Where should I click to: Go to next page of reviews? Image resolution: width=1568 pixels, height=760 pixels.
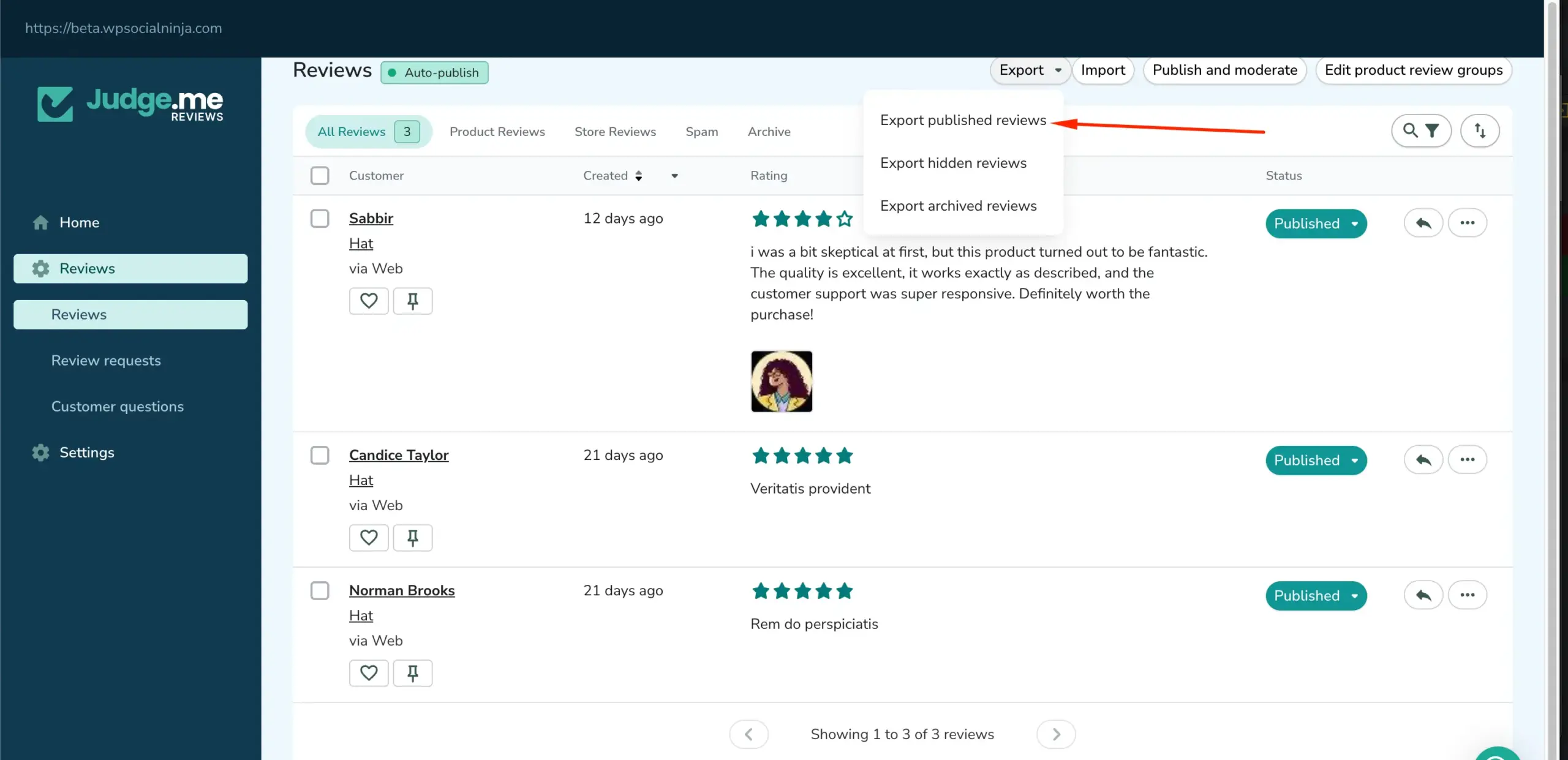click(1056, 734)
